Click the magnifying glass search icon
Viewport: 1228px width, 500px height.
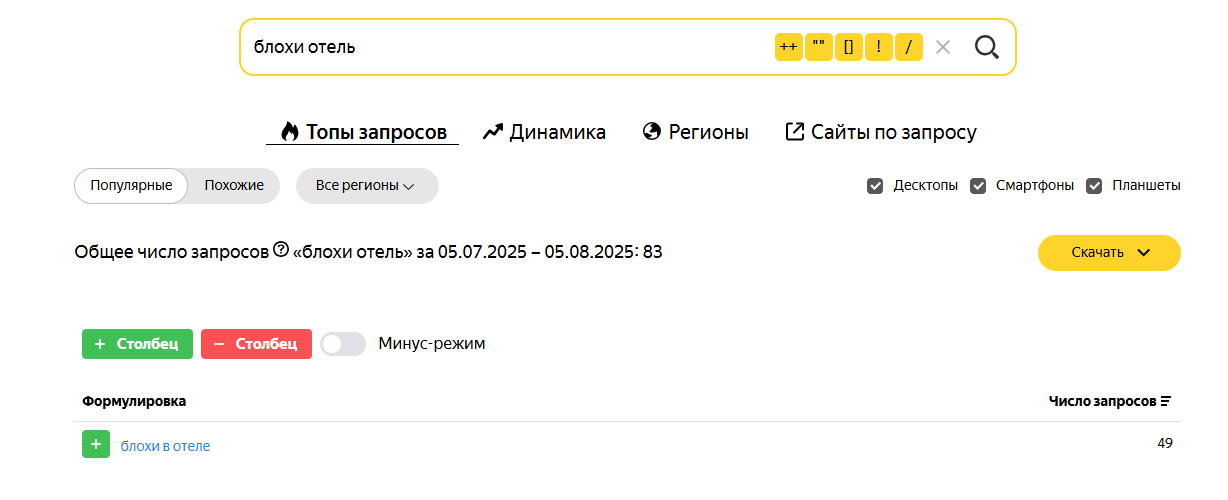click(x=987, y=47)
